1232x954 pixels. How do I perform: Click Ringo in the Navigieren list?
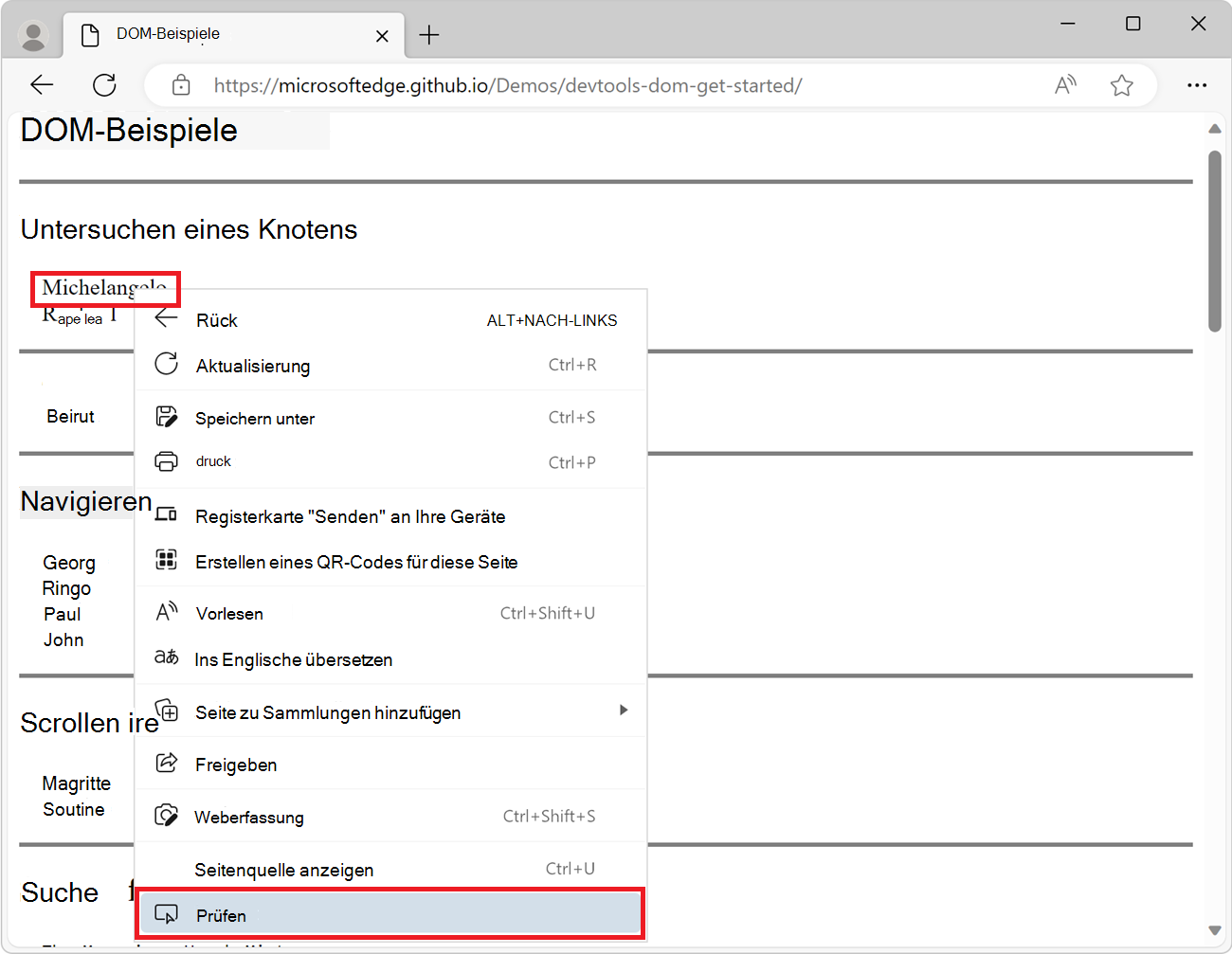tap(66, 588)
